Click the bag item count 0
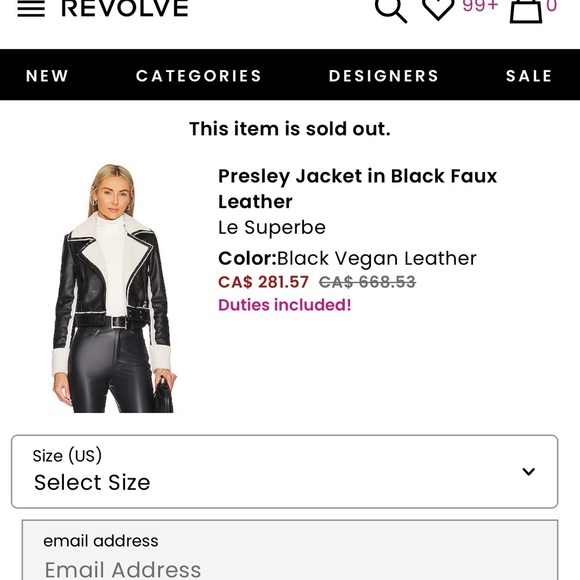 (x=551, y=6)
